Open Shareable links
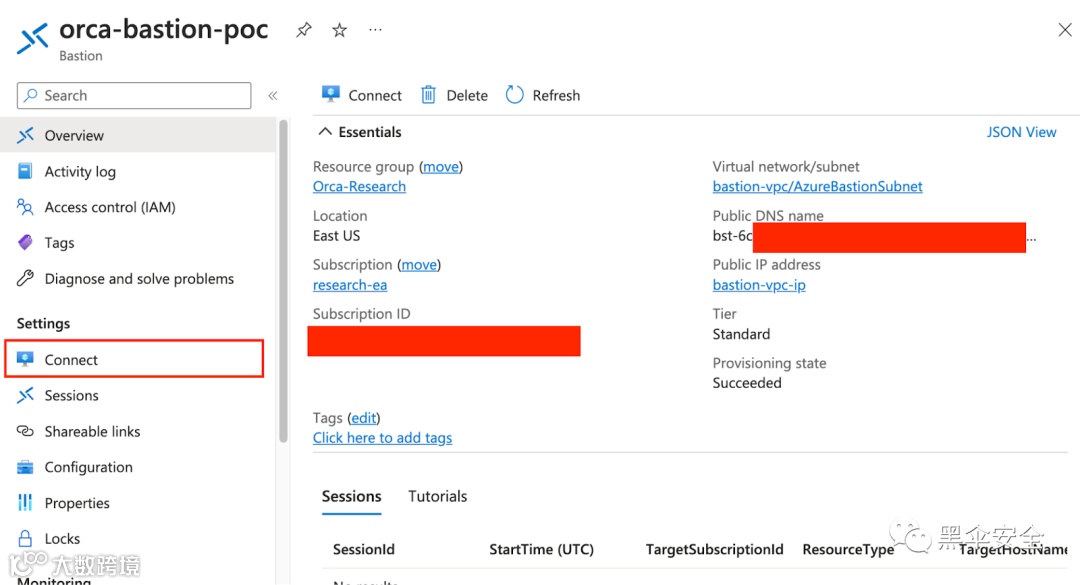 click(x=138, y=431)
